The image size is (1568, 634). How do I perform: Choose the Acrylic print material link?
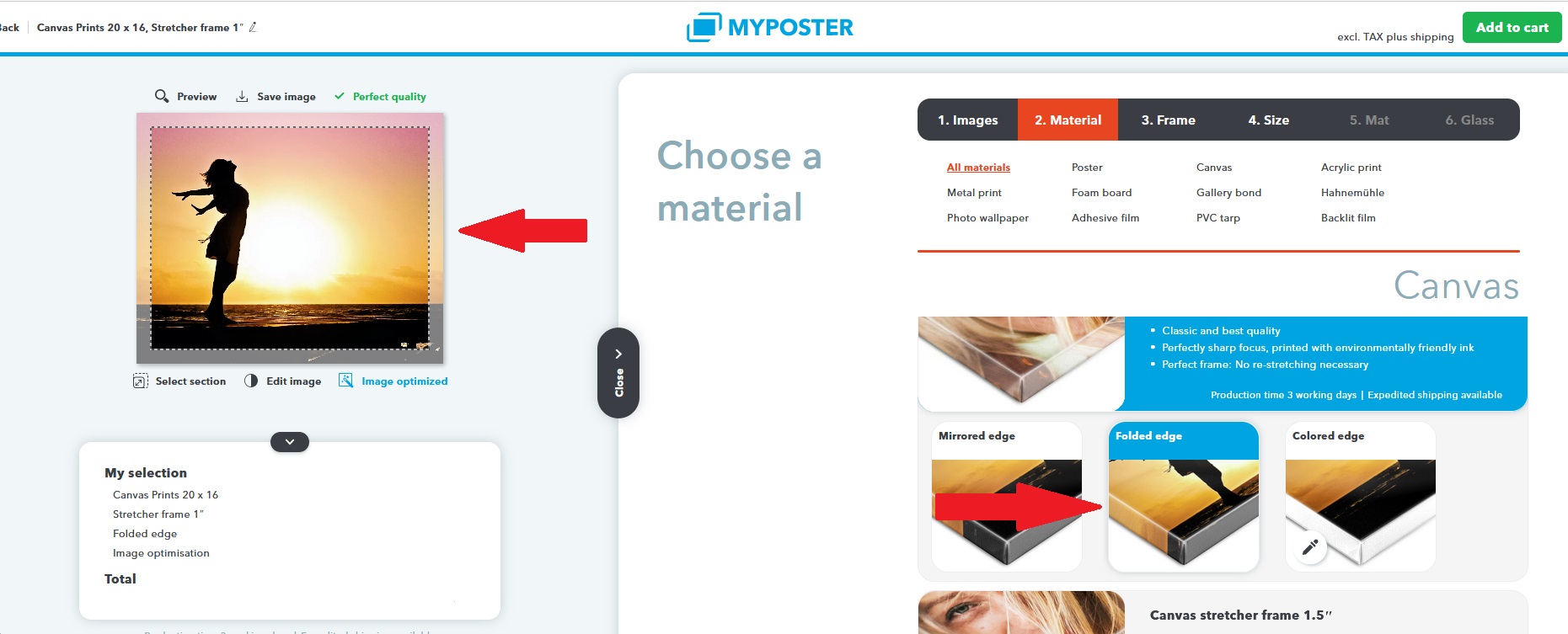click(x=1351, y=168)
